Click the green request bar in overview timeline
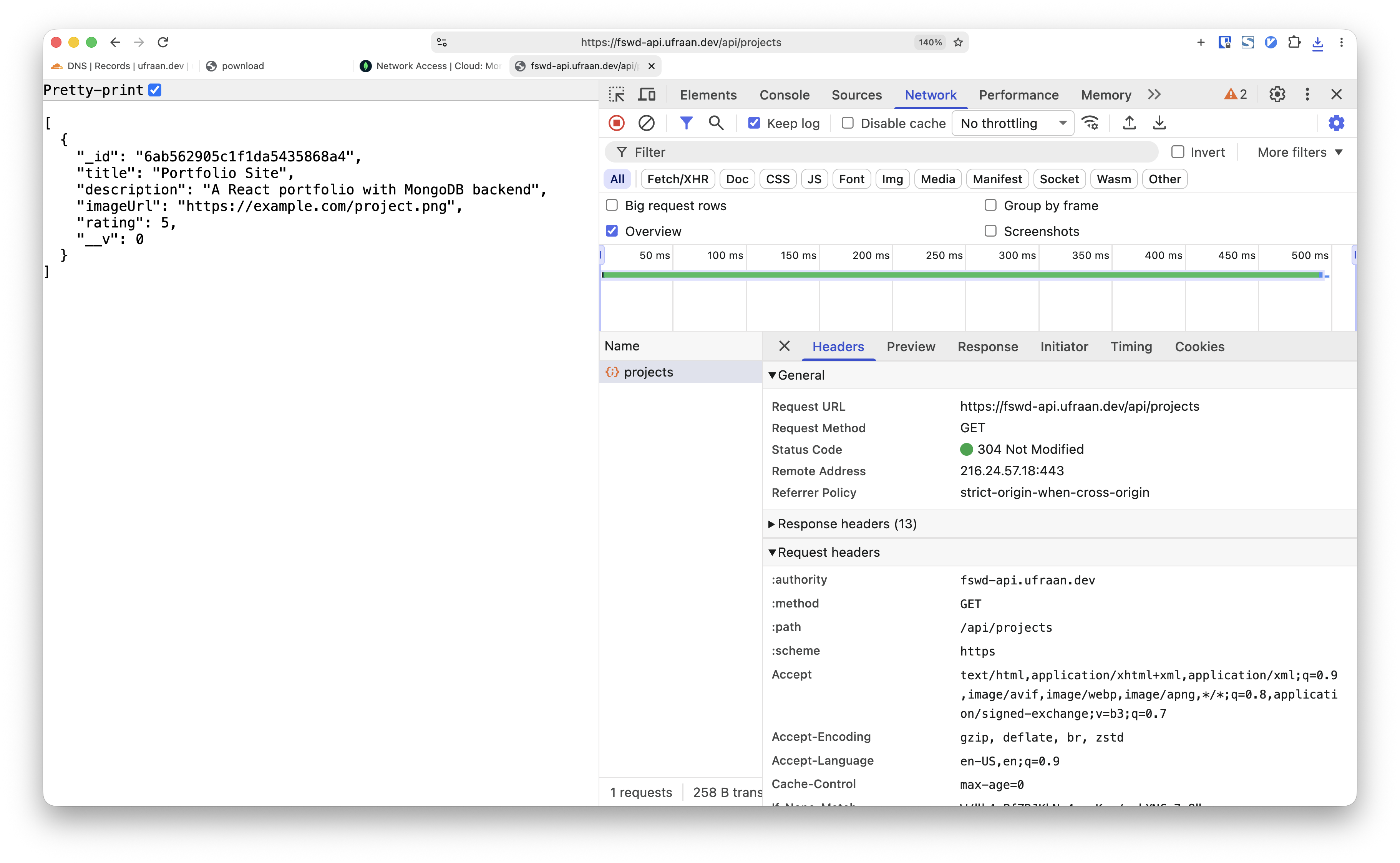 point(962,275)
